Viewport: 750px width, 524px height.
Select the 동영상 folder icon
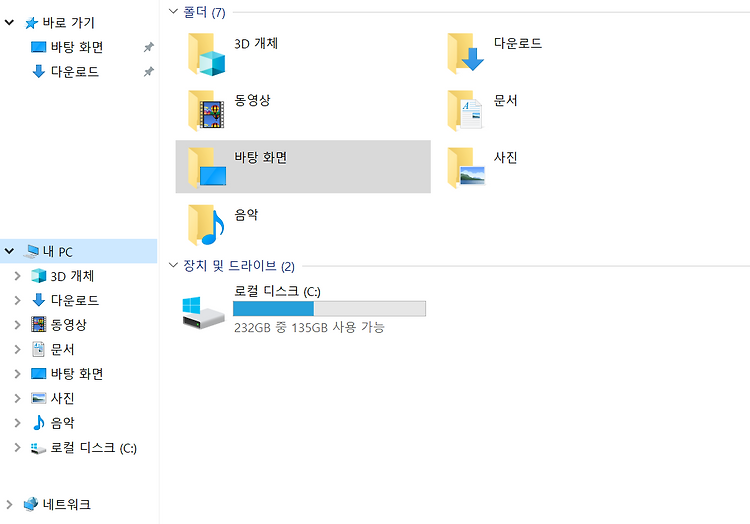tap(207, 110)
